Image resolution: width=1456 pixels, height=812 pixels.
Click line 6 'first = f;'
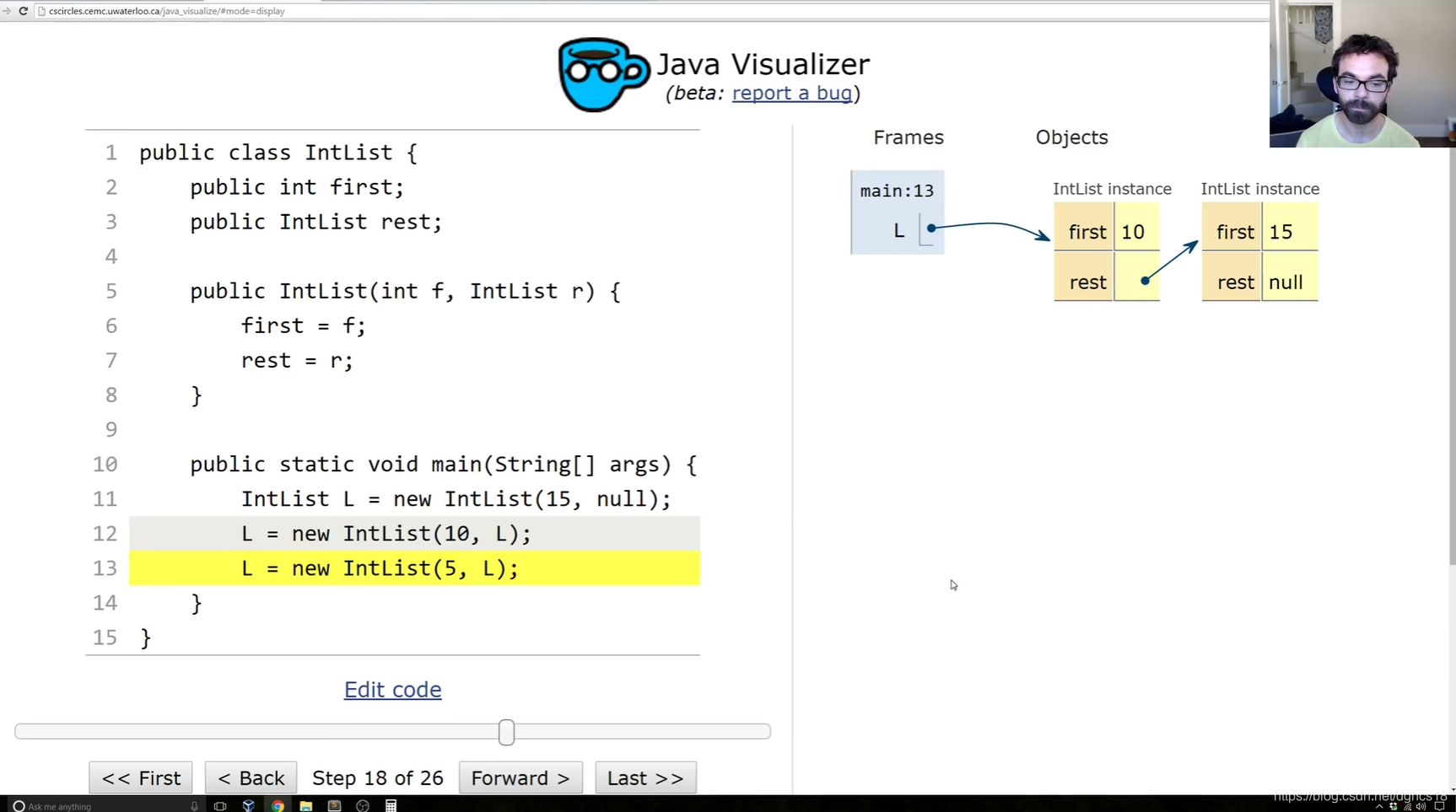(303, 325)
